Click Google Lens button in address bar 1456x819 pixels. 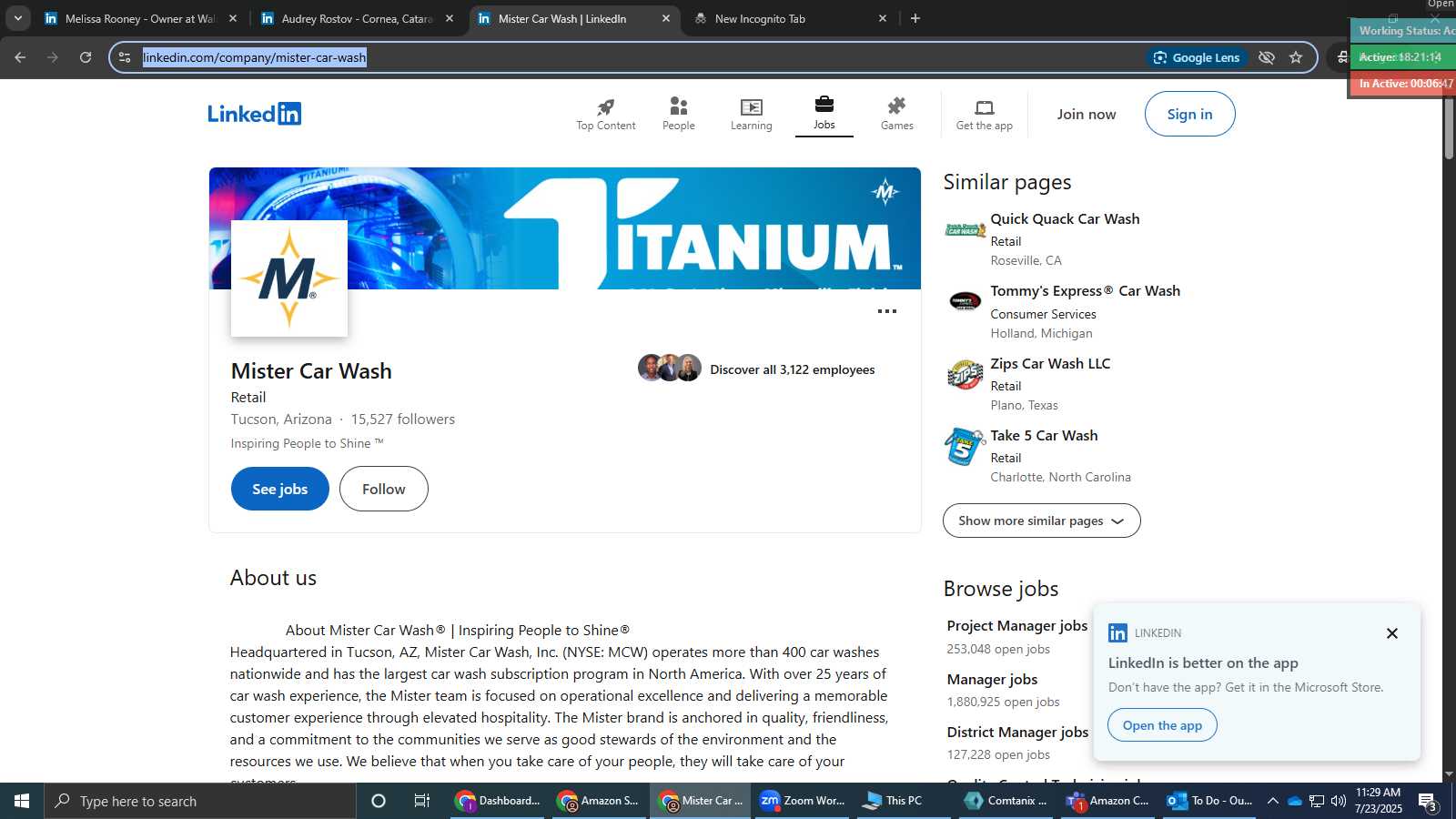tap(1197, 57)
